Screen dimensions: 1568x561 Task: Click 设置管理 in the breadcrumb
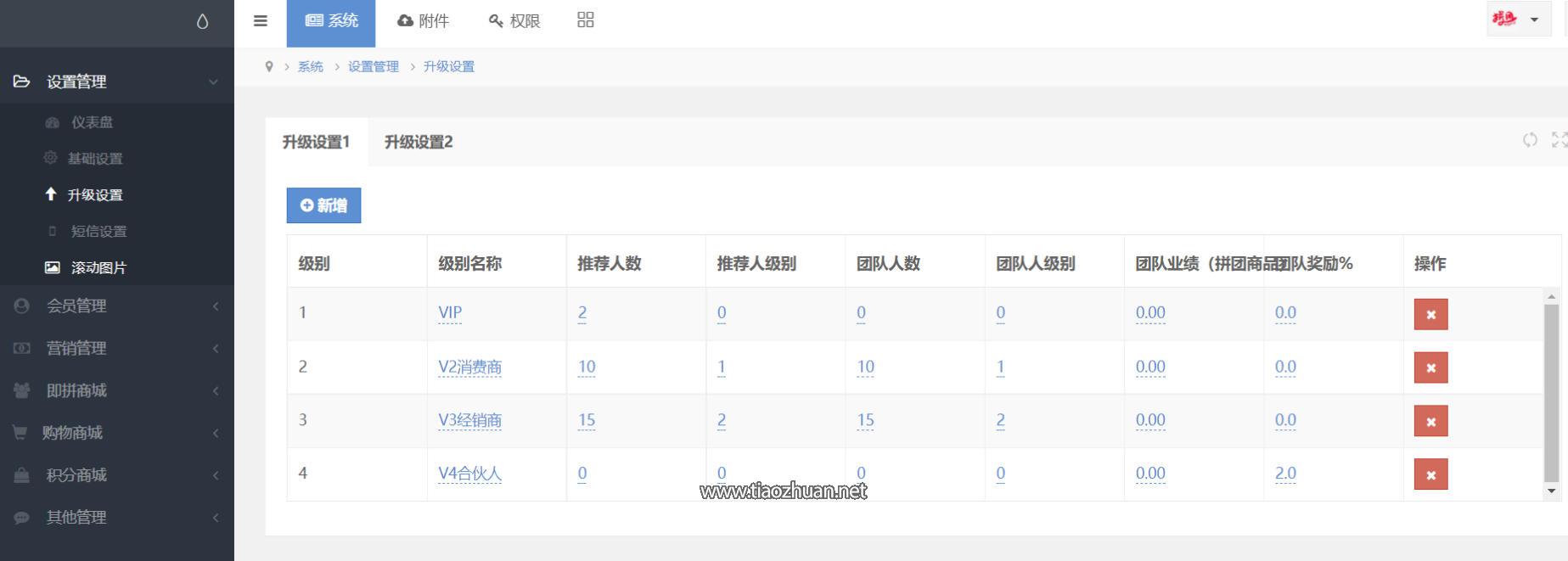[x=373, y=66]
